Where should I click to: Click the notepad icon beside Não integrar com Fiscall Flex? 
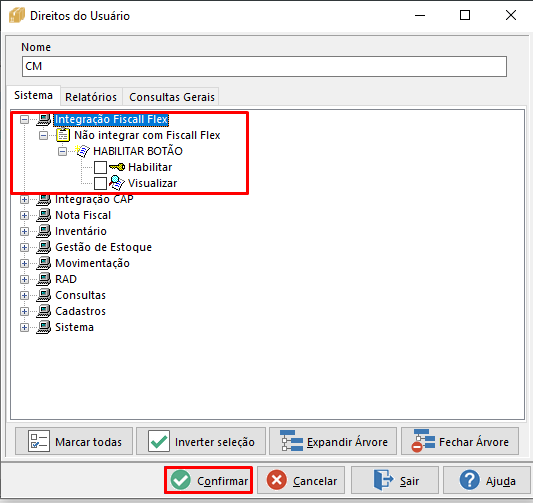point(63,135)
